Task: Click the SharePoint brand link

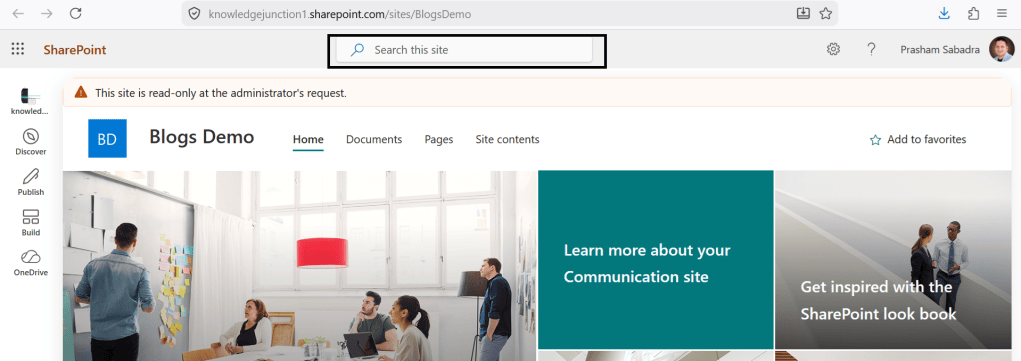Action: pyautogui.click(x=75, y=50)
